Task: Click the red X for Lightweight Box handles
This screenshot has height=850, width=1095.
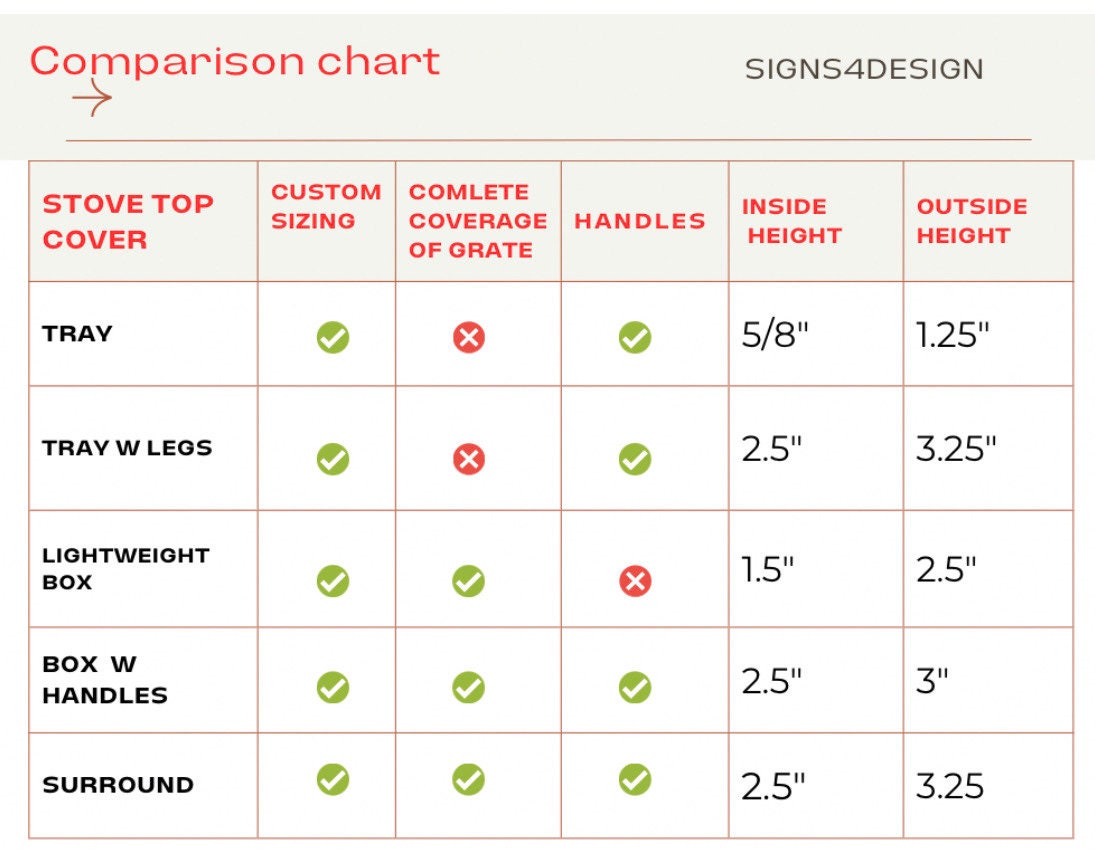Action: click(635, 581)
